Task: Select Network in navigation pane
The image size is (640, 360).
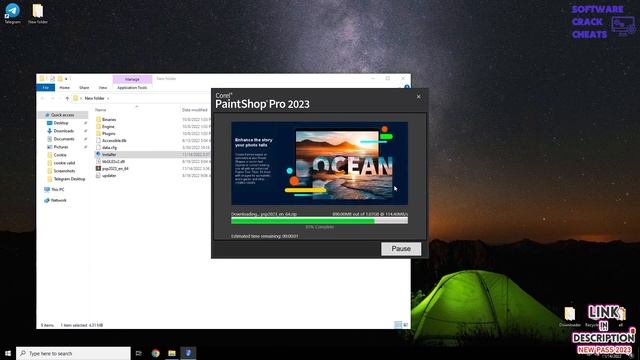Action: pos(58,200)
